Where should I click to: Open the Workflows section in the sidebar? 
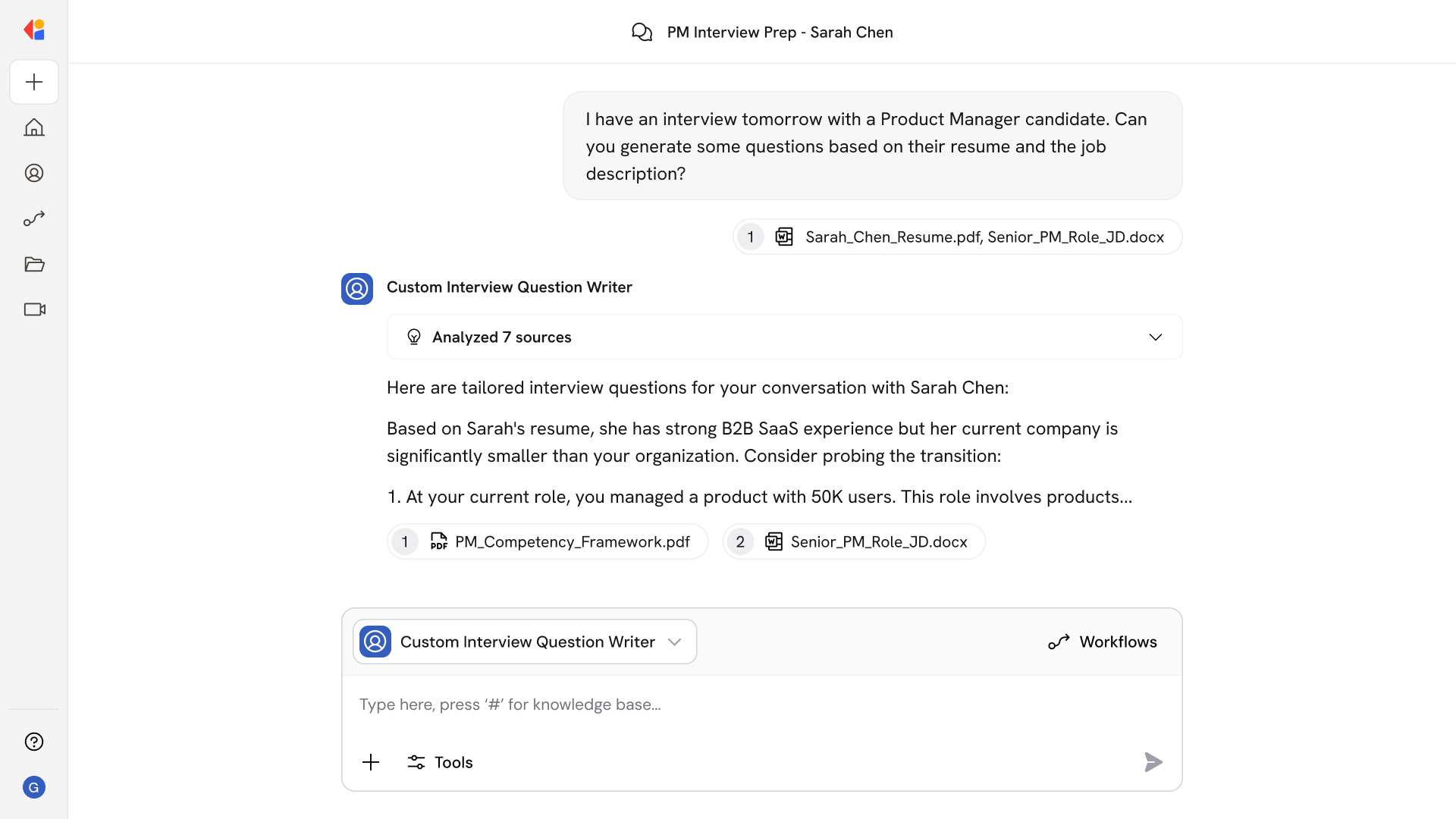pos(34,218)
